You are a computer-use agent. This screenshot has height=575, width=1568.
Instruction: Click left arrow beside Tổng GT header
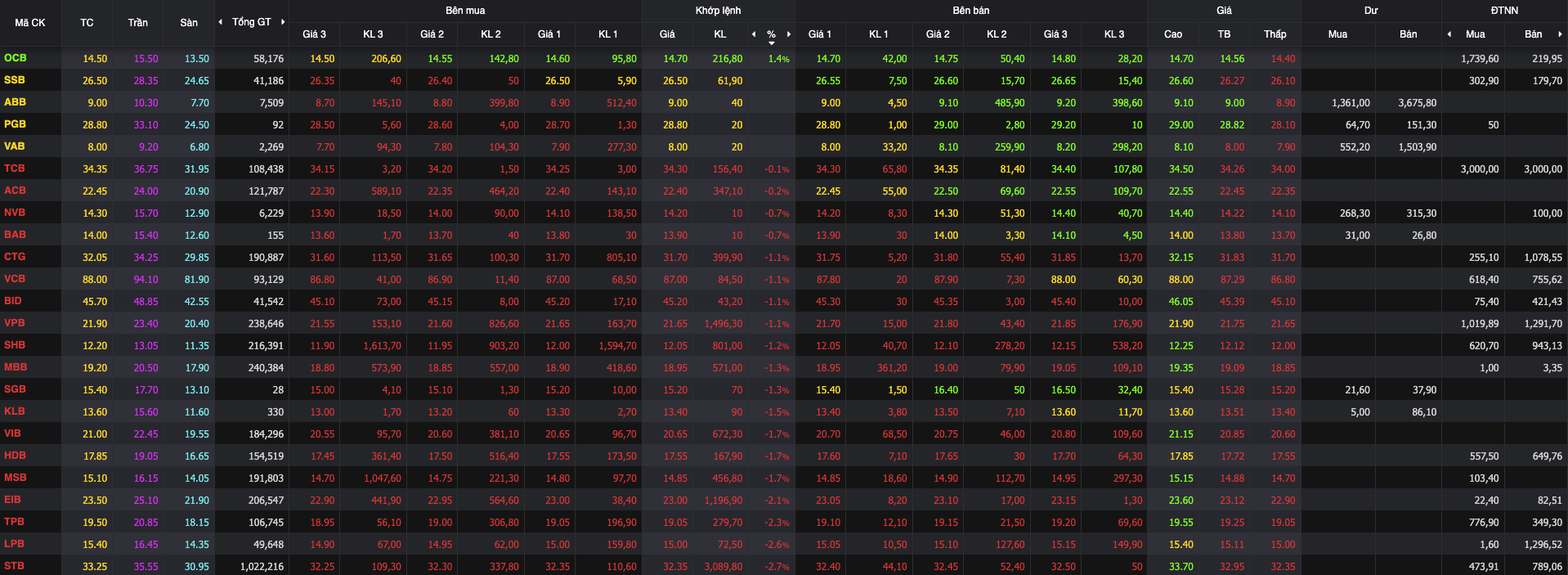coord(220,22)
